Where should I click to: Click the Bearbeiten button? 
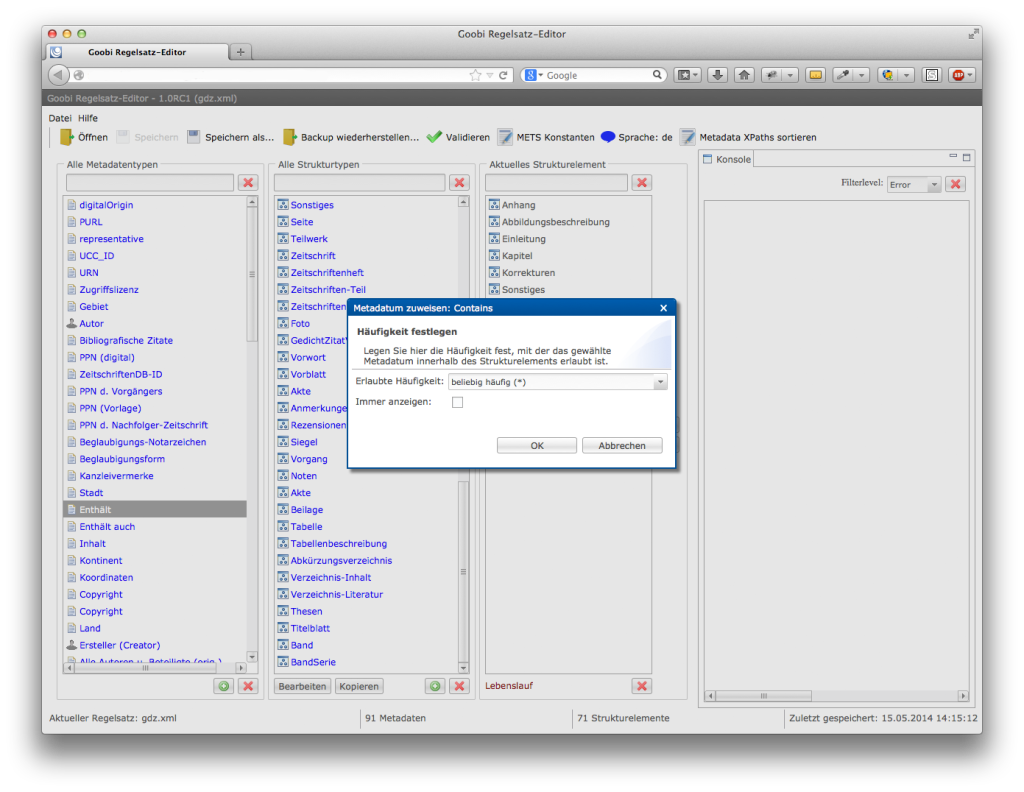pyautogui.click(x=302, y=686)
